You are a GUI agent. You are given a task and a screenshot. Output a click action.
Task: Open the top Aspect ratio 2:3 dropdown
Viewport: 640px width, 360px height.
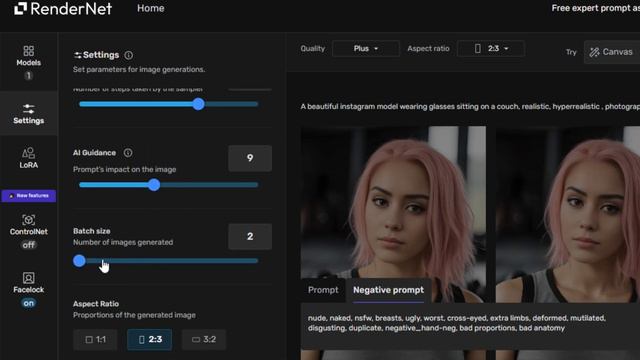point(491,49)
